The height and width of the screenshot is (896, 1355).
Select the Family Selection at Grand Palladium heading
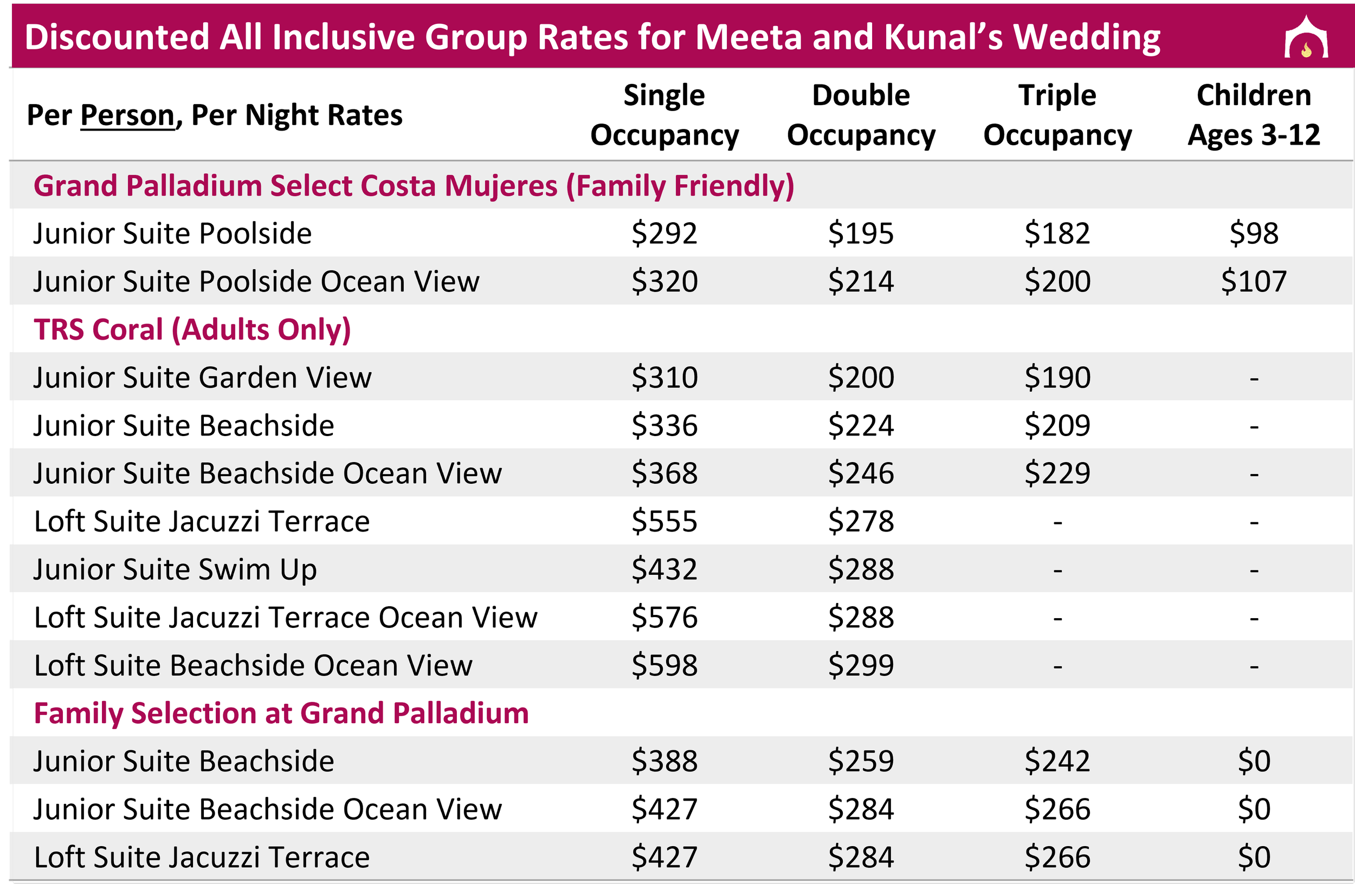(281, 713)
